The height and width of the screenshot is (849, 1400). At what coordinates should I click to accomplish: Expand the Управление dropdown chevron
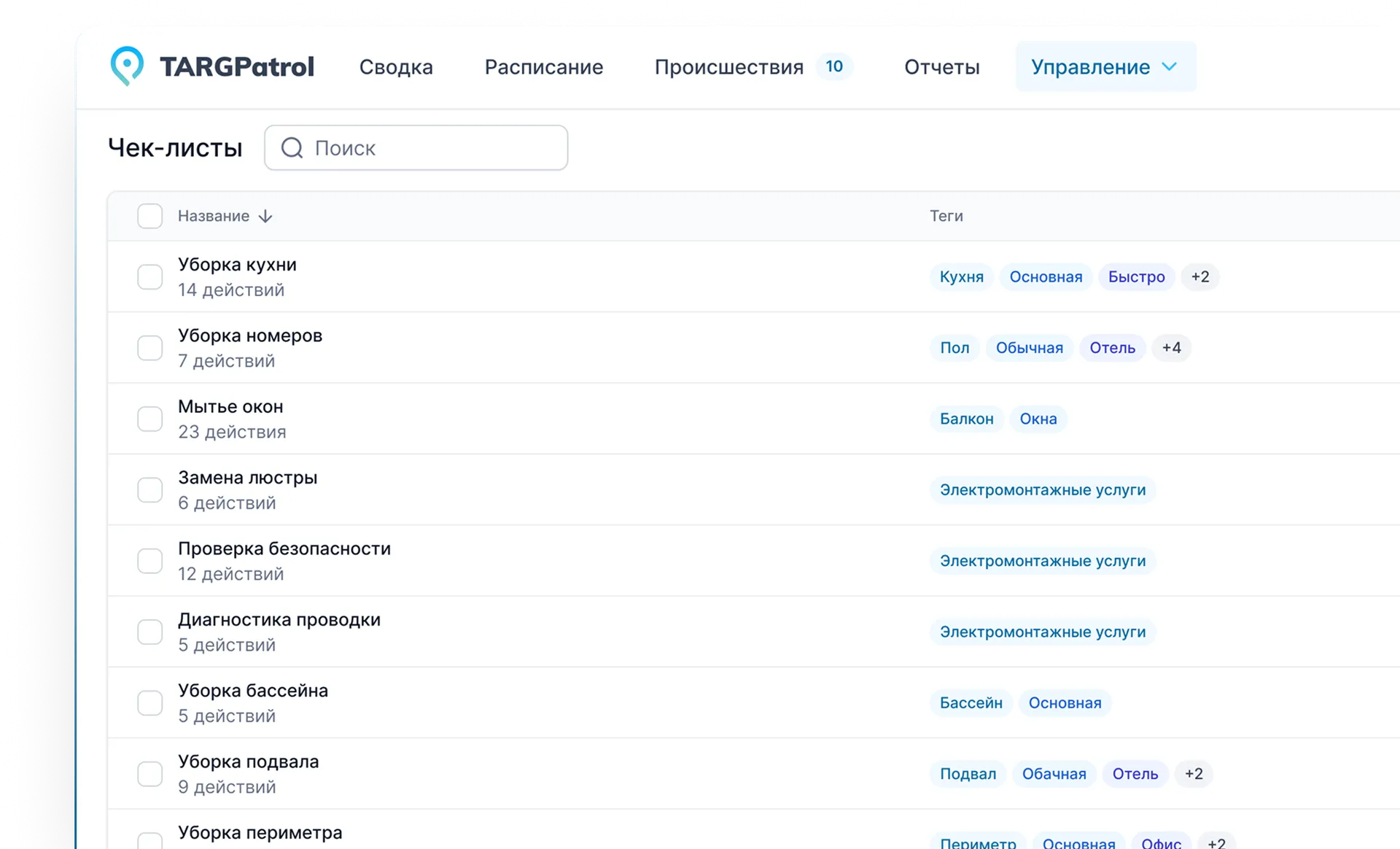pyautogui.click(x=1170, y=66)
